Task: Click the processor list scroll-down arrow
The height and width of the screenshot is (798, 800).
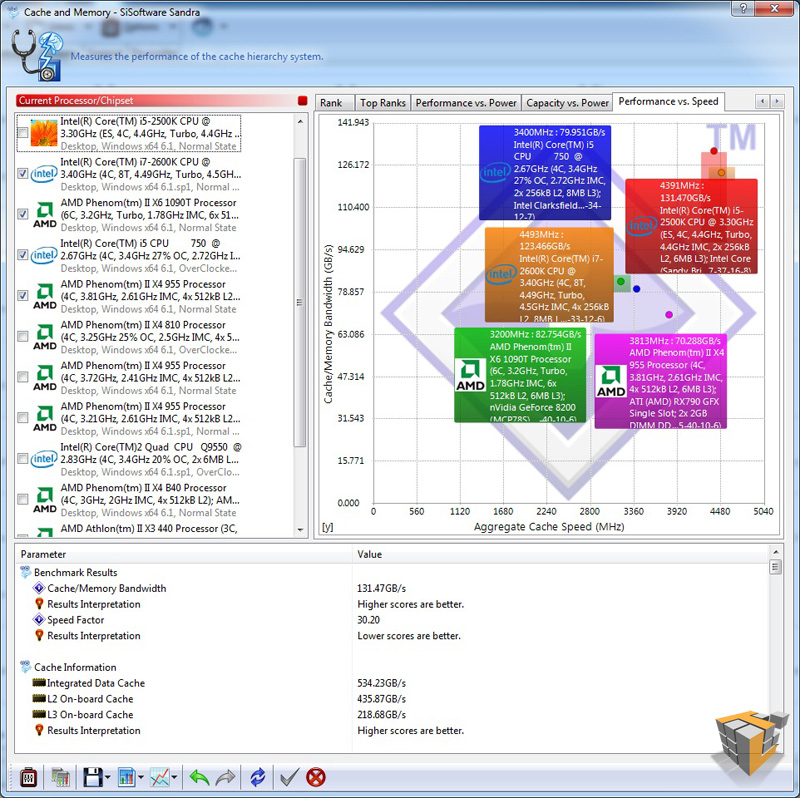Action: pos(300,530)
